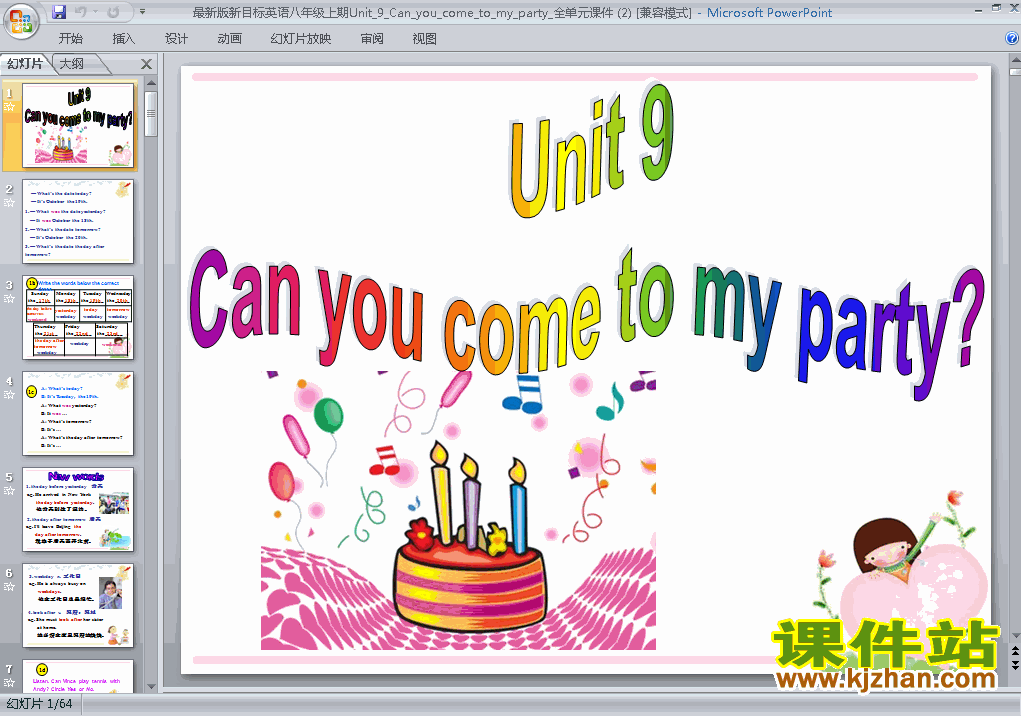The width and height of the screenshot is (1021, 716).
Task: Undo the last action in Quick Access toolbar
Action: click(x=81, y=12)
